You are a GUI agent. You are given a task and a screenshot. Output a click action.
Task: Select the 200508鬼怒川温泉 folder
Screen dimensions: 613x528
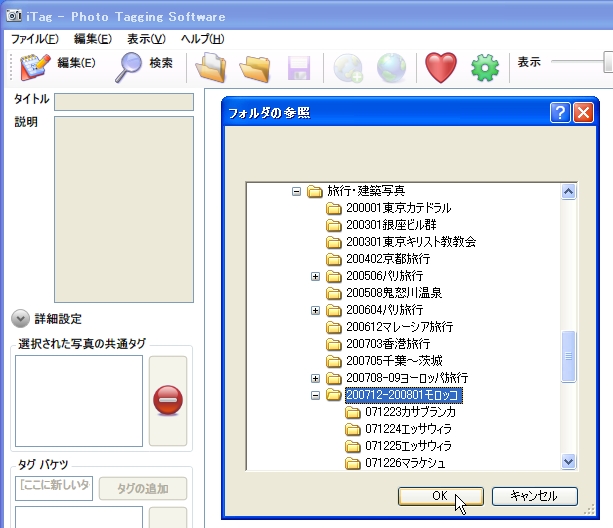[394, 293]
